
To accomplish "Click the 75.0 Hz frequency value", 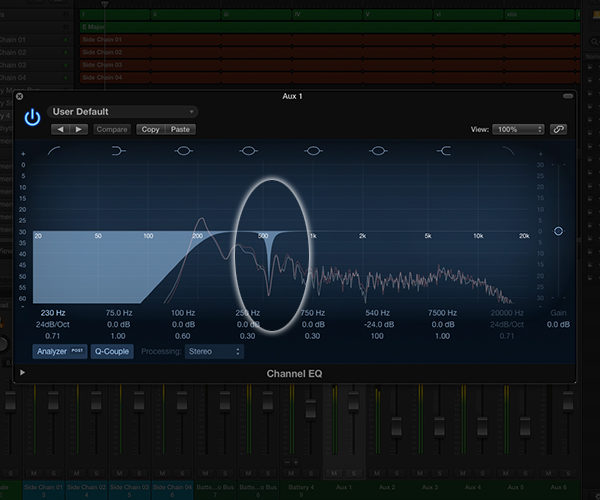I will pos(119,313).
